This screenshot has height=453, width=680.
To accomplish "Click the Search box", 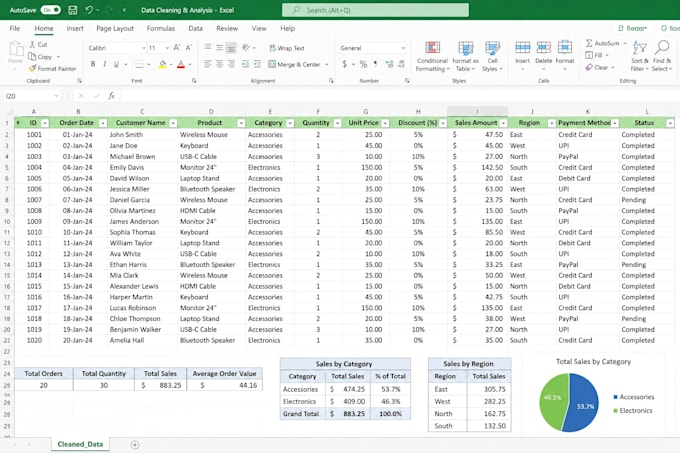I will coord(375,10).
